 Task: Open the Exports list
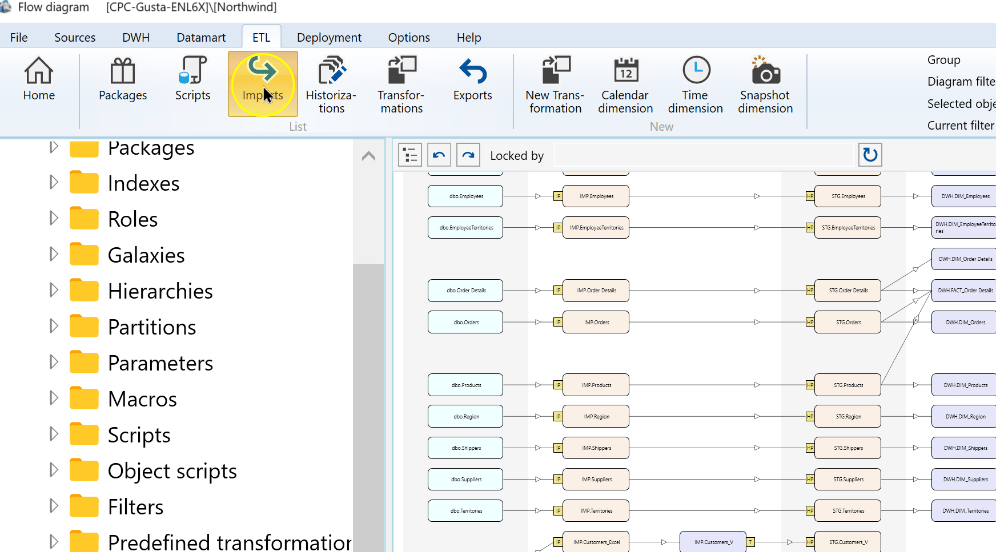(472, 80)
